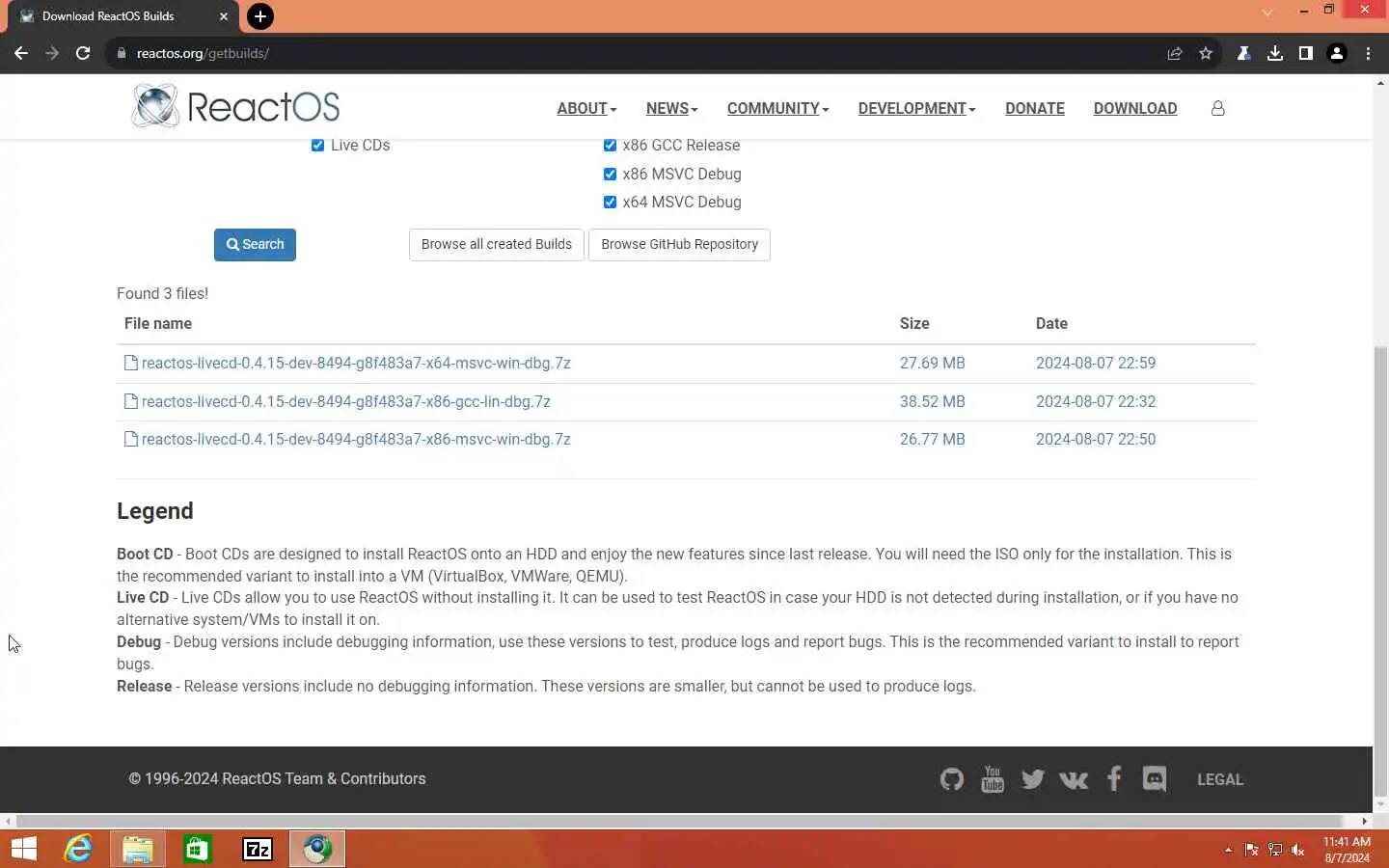Image resolution: width=1389 pixels, height=868 pixels.
Task: Click the 26.77 MB size cell
Action: [x=933, y=439]
